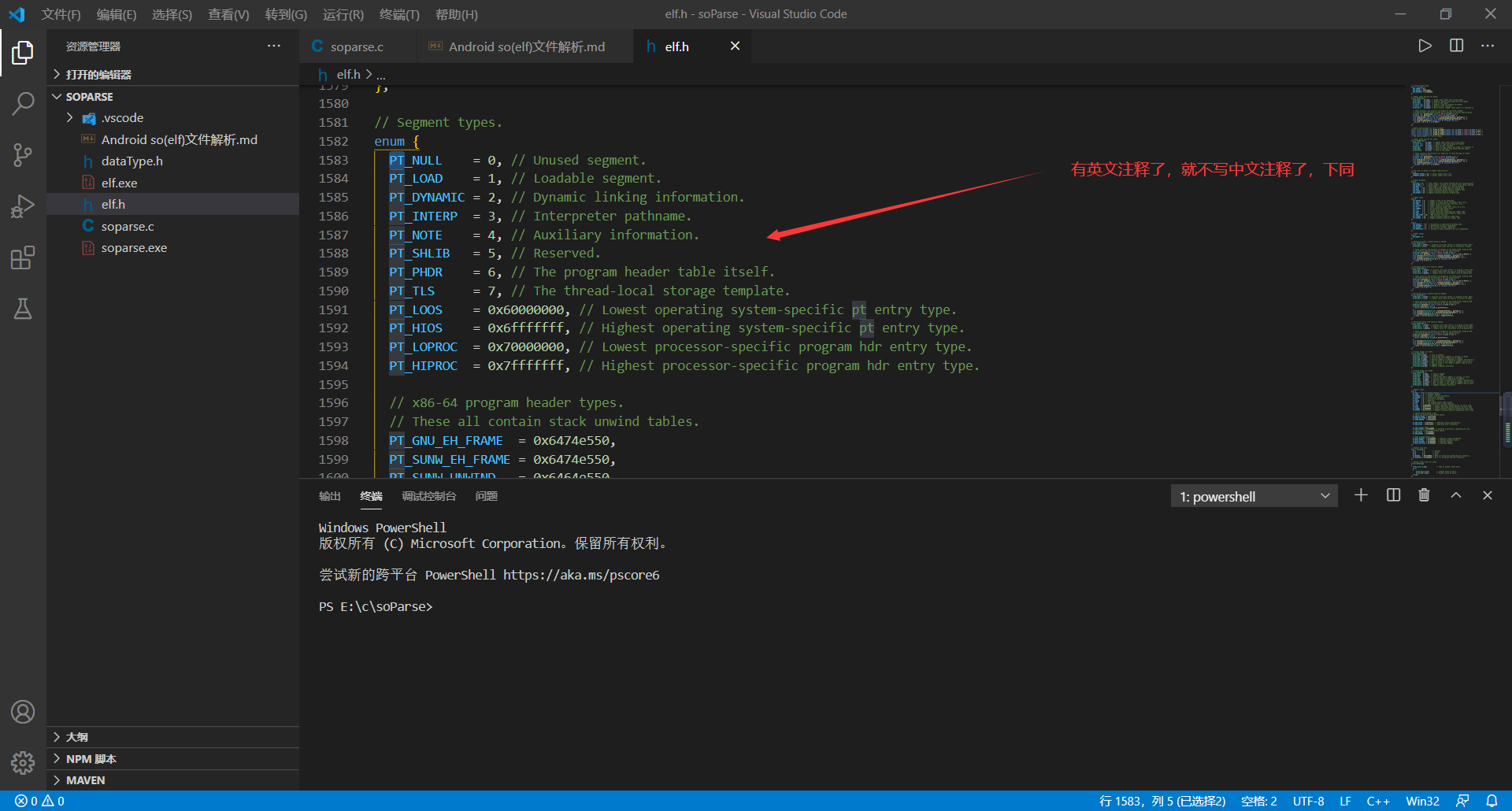Screen dimensions: 1512x811
Task: Click the errors and warnings status indicator
Action: (39, 801)
